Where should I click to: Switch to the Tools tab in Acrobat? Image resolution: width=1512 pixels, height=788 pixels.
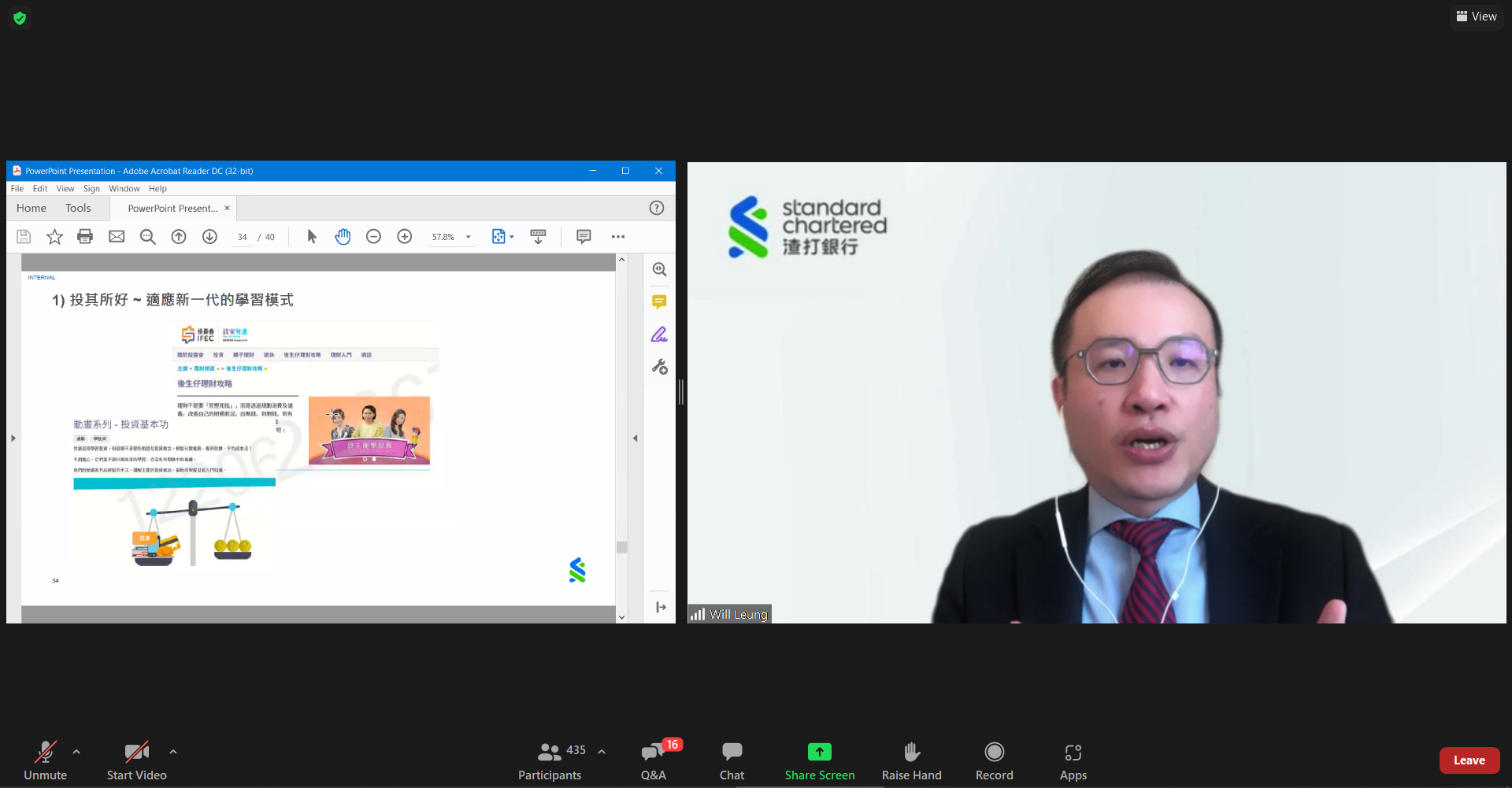[78, 209]
